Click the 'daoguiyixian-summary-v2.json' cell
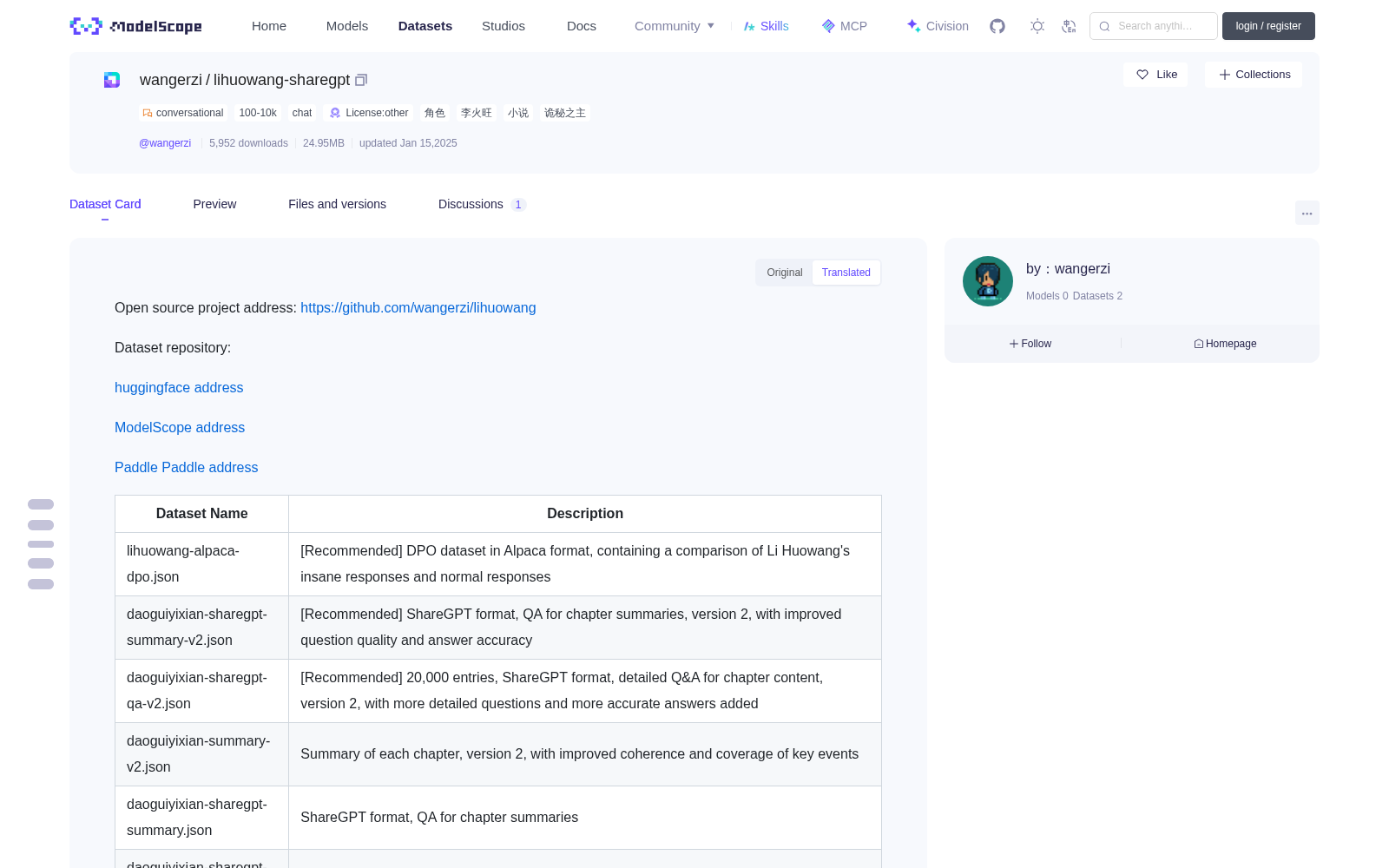Image resolution: width=1389 pixels, height=868 pixels. 201,754
